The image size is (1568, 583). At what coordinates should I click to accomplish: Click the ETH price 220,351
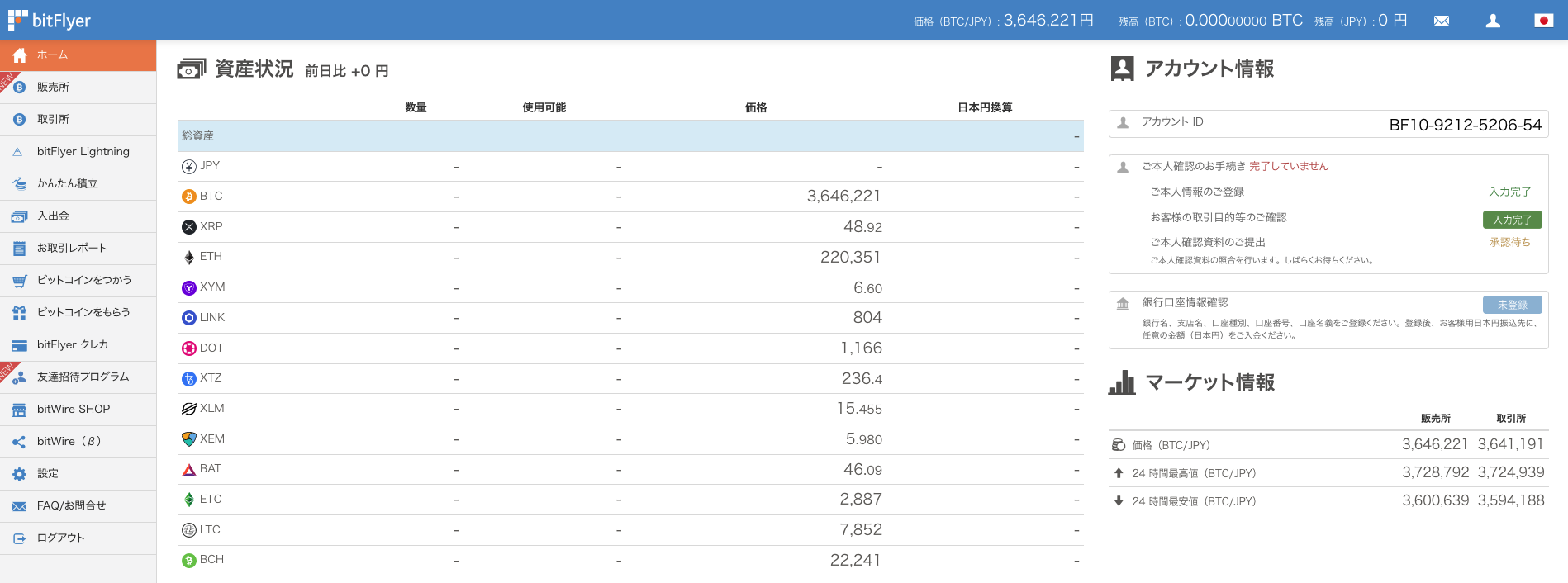(850, 257)
